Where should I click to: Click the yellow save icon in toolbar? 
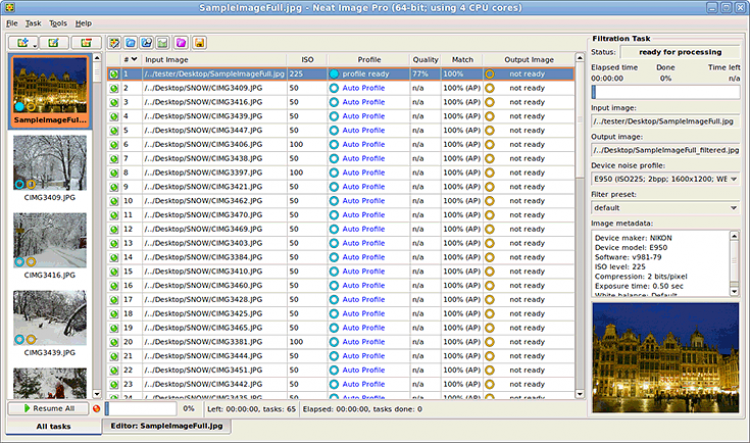point(199,43)
